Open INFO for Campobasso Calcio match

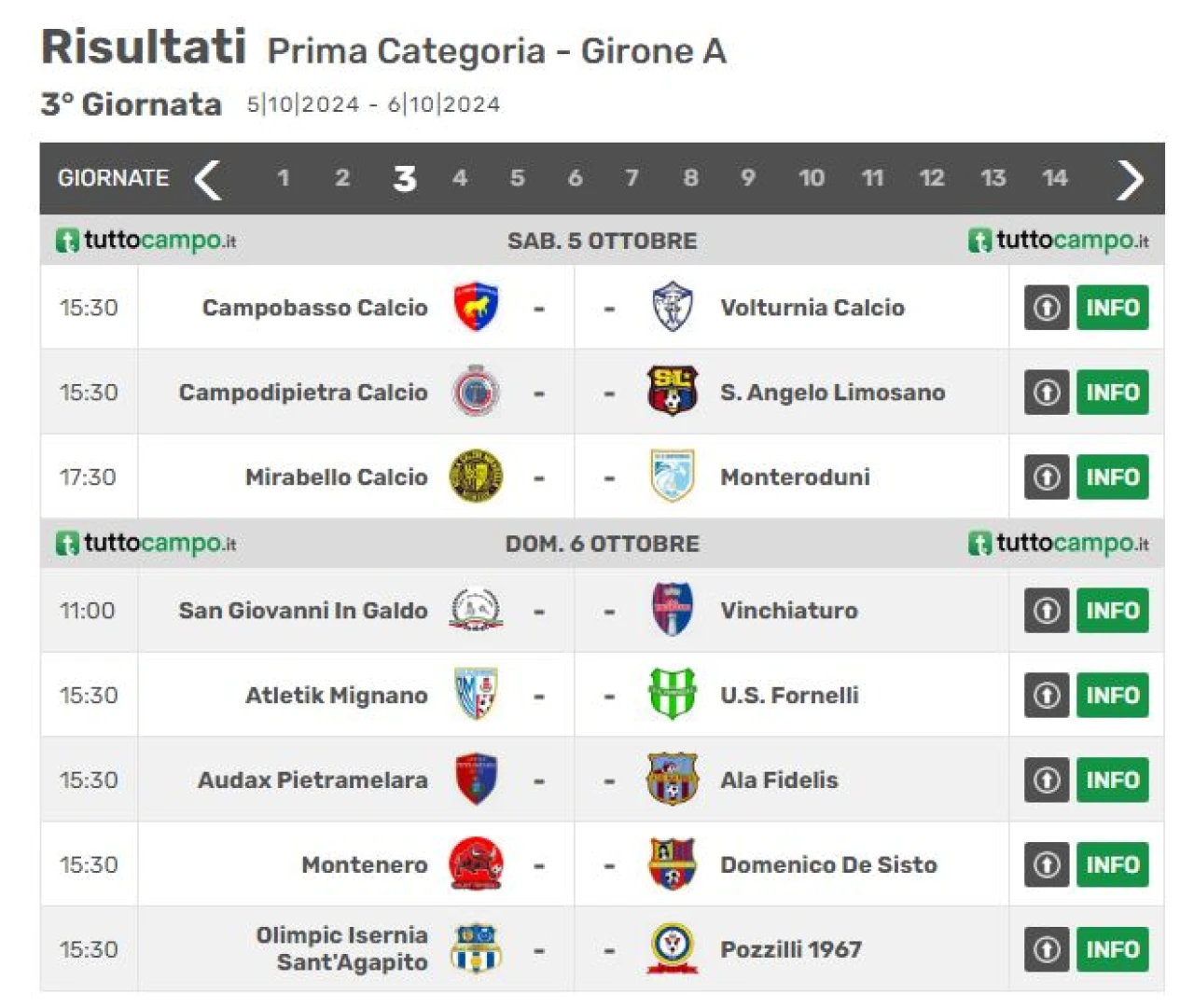coord(1112,307)
